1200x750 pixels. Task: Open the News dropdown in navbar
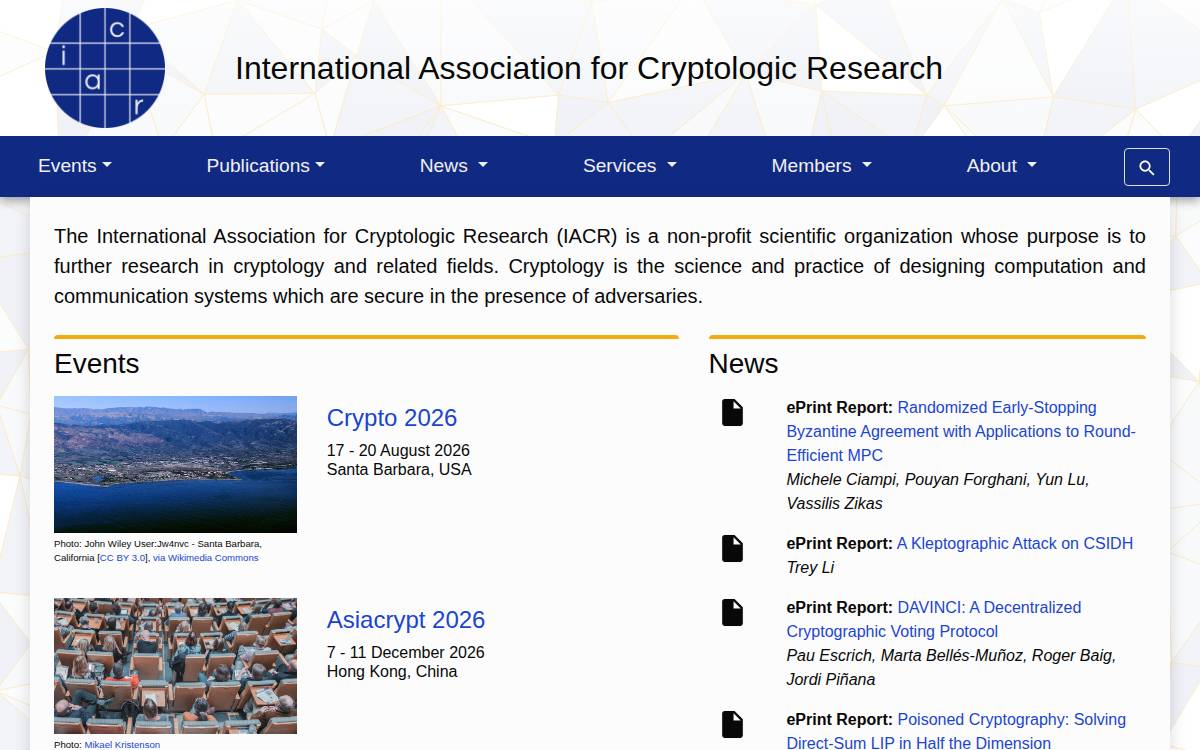[454, 166]
